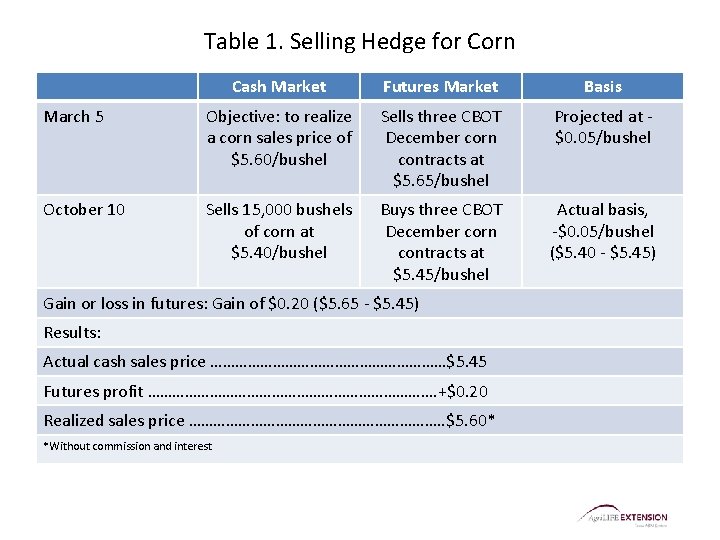Click the Gain or loss in futures row
The height and width of the screenshot is (540, 720).
[360, 303]
